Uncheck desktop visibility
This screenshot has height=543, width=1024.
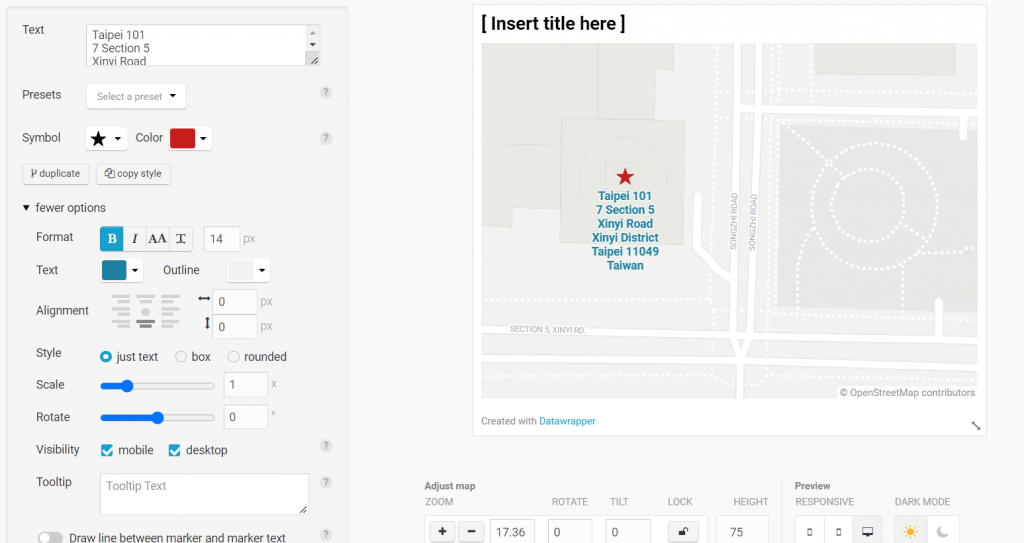(174, 450)
